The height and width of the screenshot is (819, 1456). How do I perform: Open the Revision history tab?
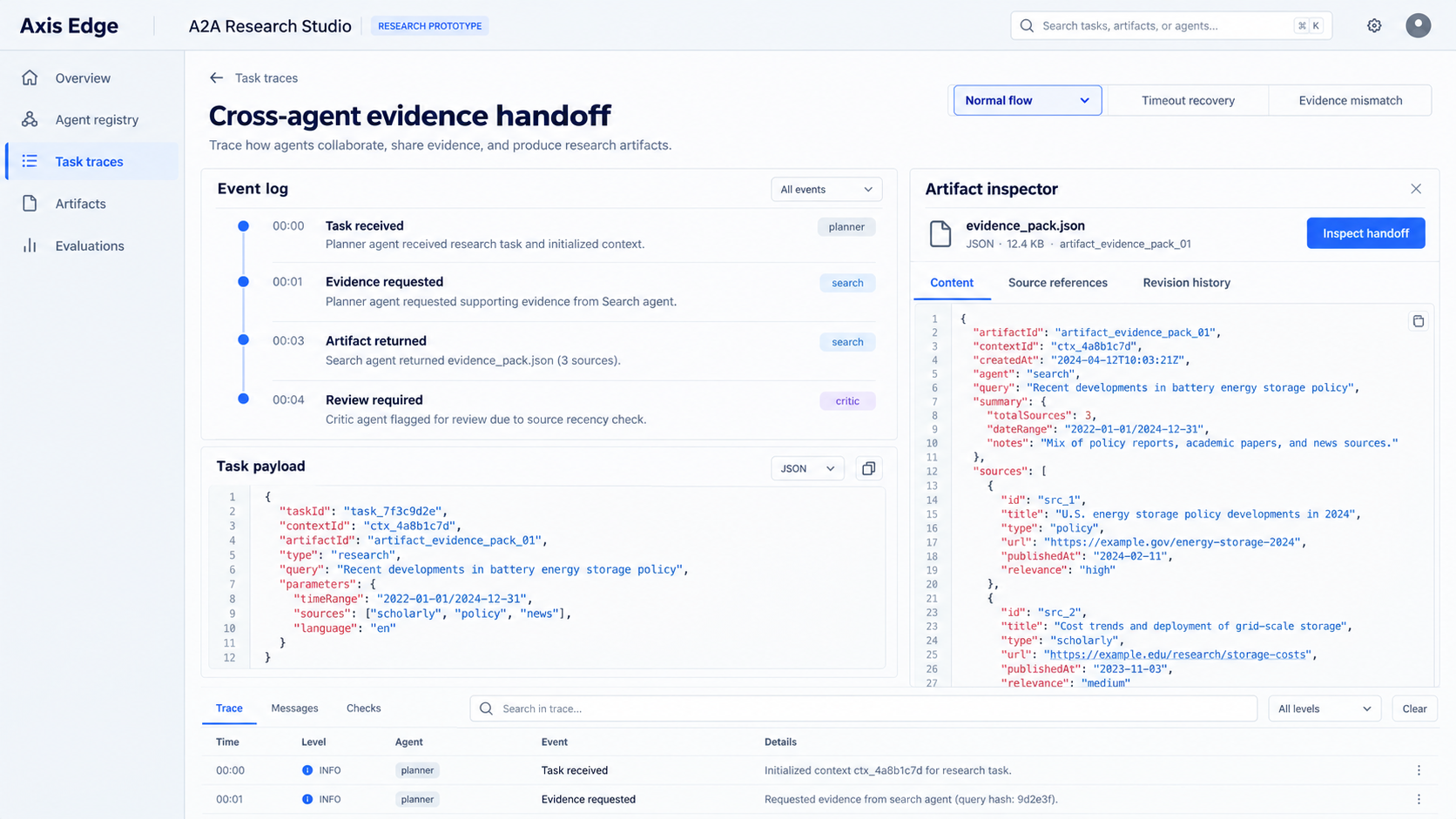point(1186,283)
